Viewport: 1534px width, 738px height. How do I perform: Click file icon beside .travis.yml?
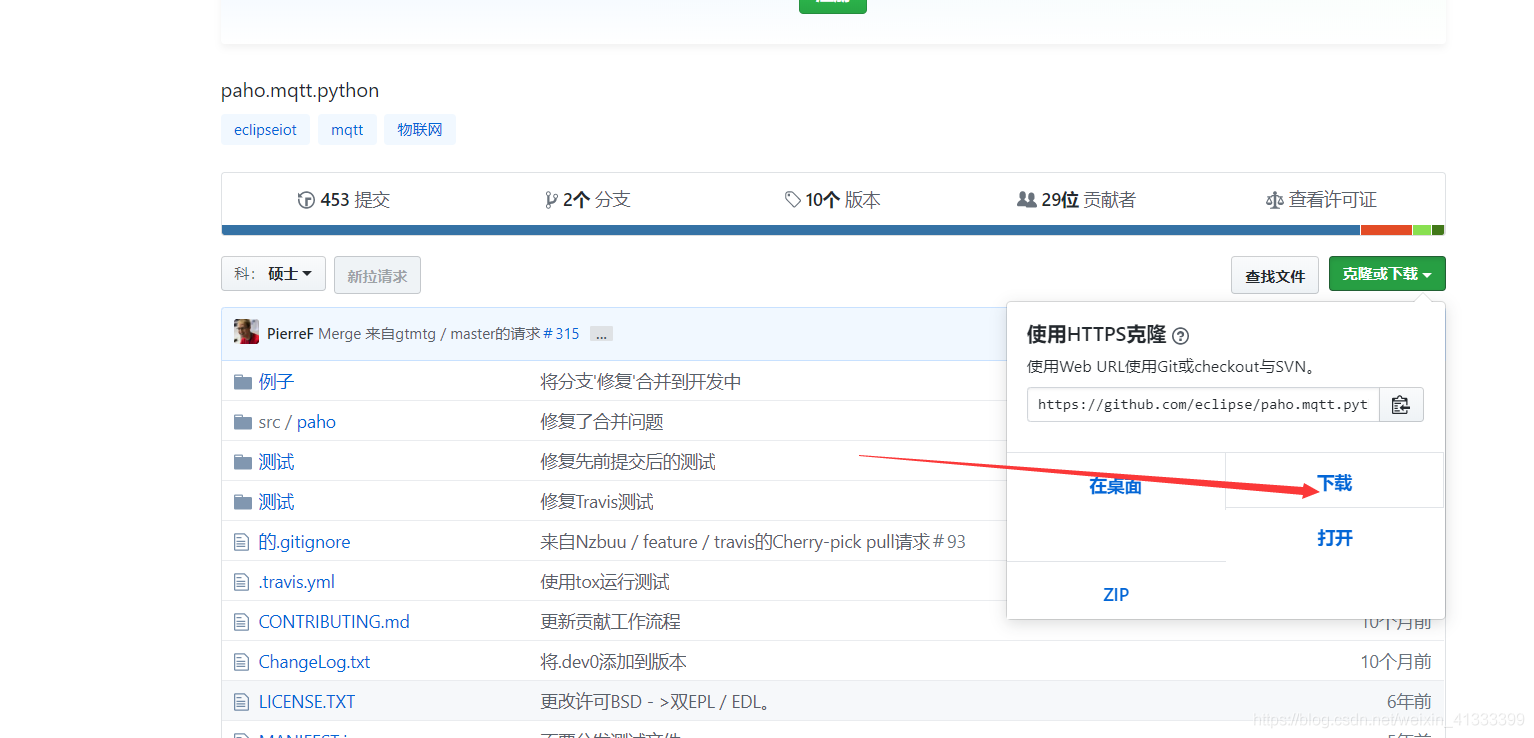[x=241, y=582]
